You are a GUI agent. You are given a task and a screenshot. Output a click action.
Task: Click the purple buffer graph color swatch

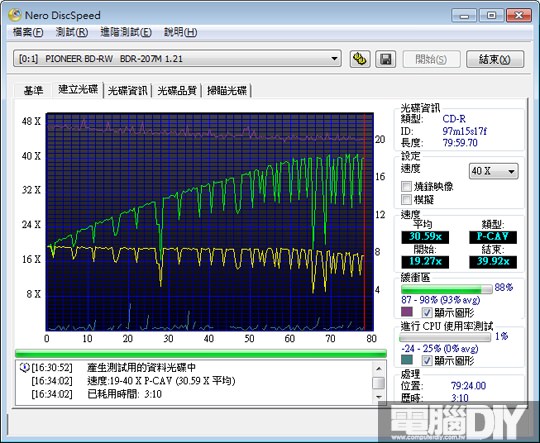pos(407,312)
